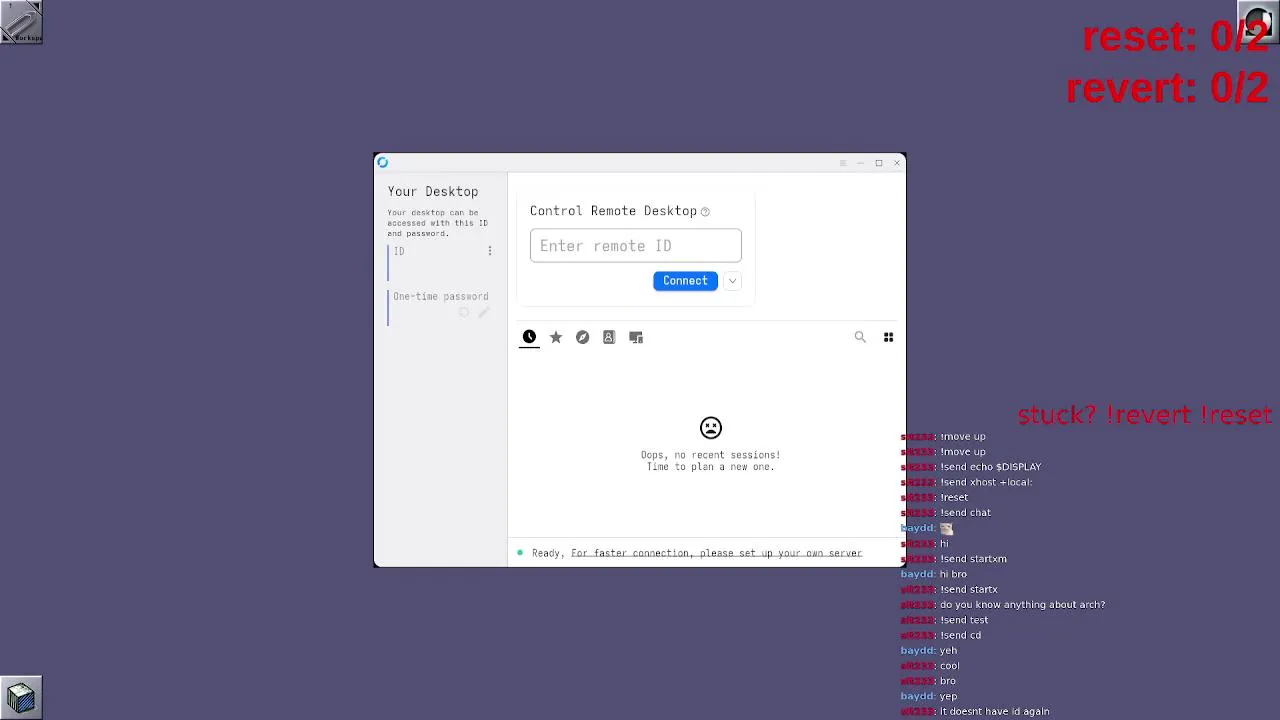Viewport: 1280px width, 720px height.
Task: Minimize the RustDesk window
Action: [861, 163]
